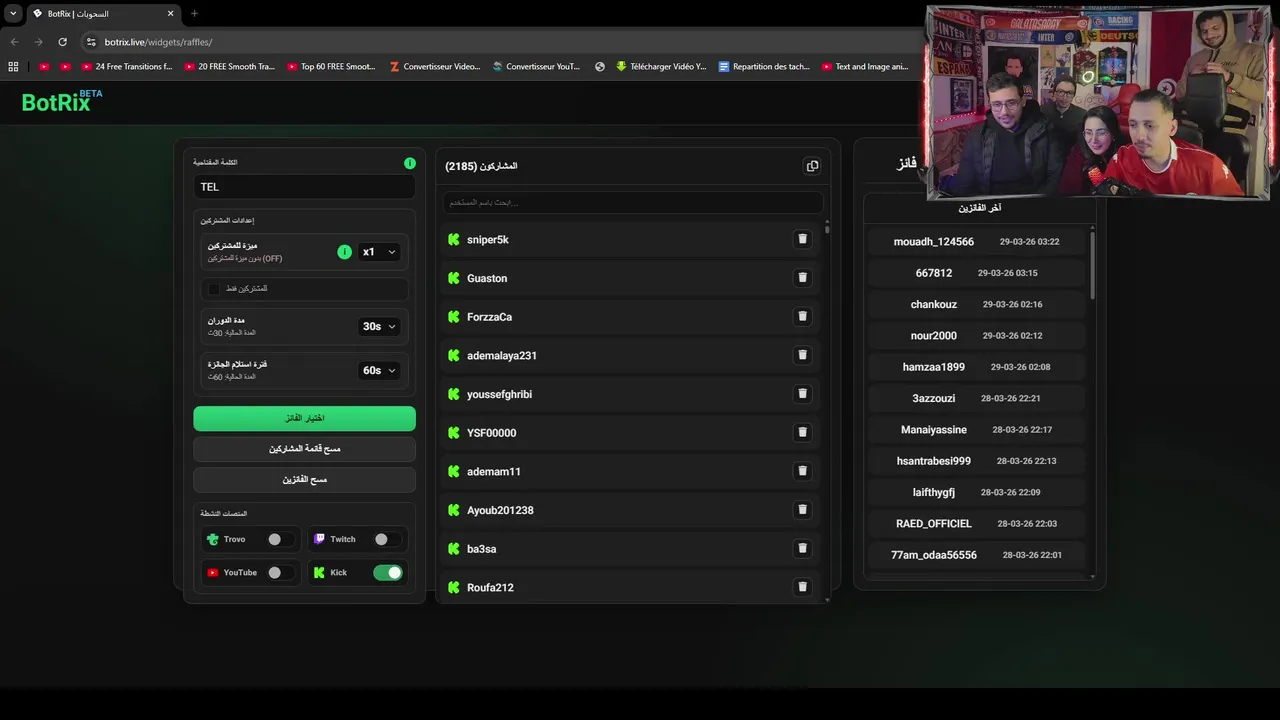Remove ademam11 via trash icon

[x=802, y=471]
